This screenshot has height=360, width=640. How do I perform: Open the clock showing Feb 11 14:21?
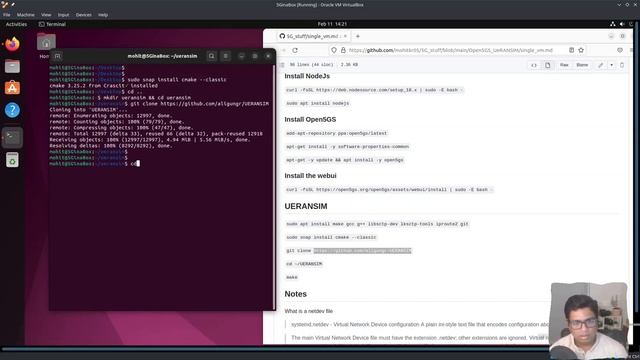[332, 24]
